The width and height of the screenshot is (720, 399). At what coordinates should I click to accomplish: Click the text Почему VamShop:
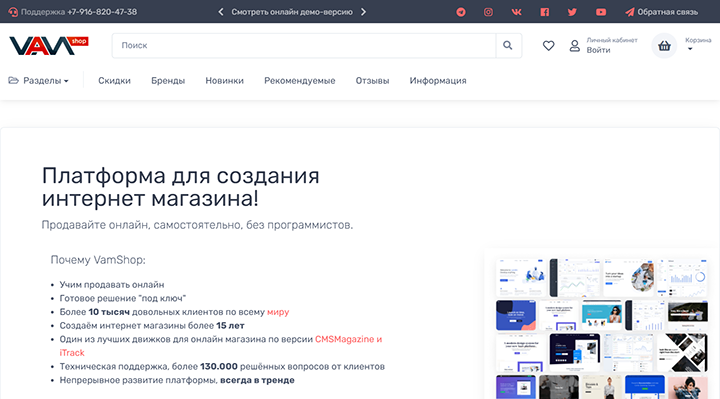click(x=98, y=260)
